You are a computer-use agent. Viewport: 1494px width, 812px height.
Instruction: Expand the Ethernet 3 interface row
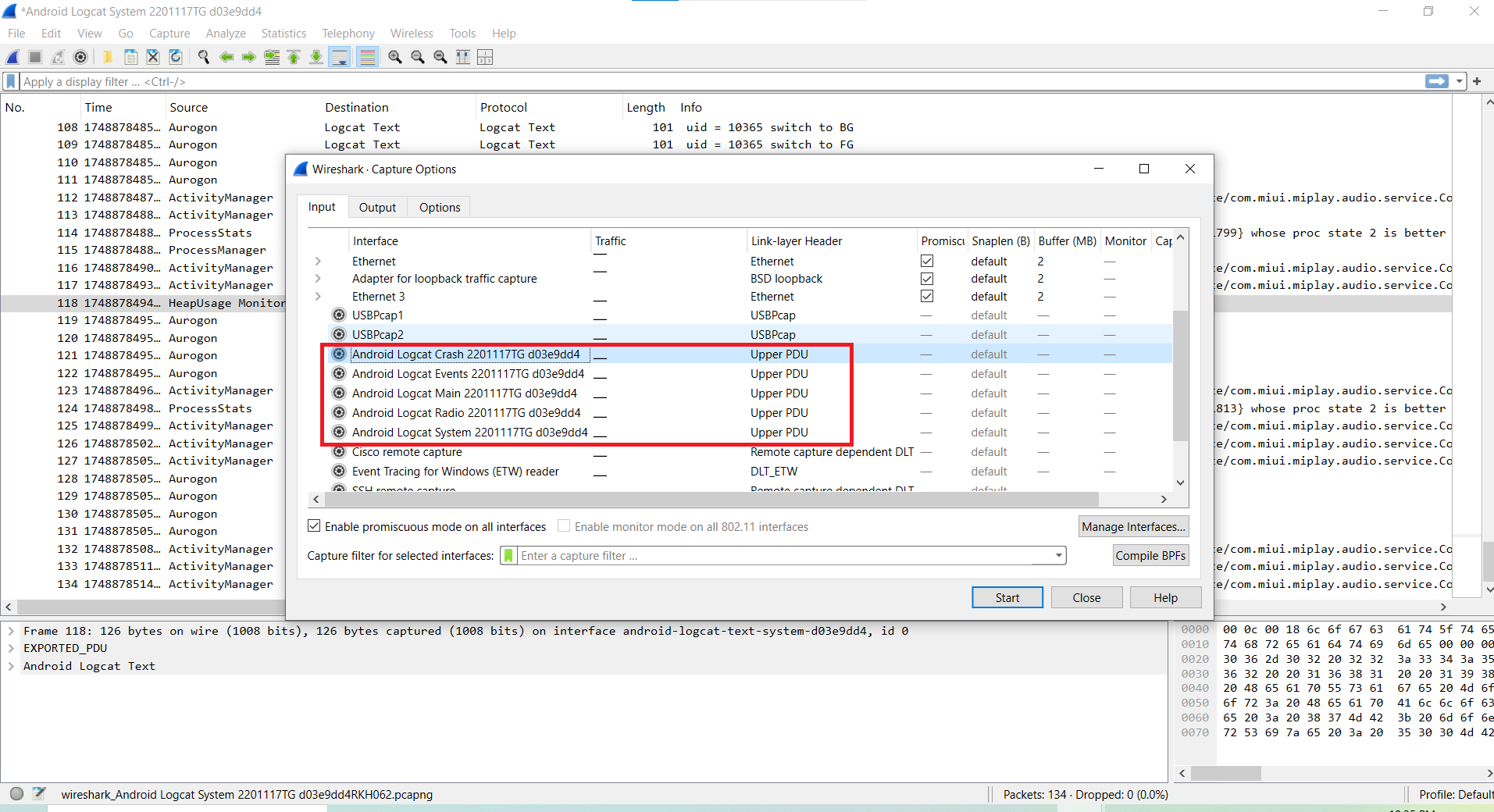pyautogui.click(x=318, y=296)
